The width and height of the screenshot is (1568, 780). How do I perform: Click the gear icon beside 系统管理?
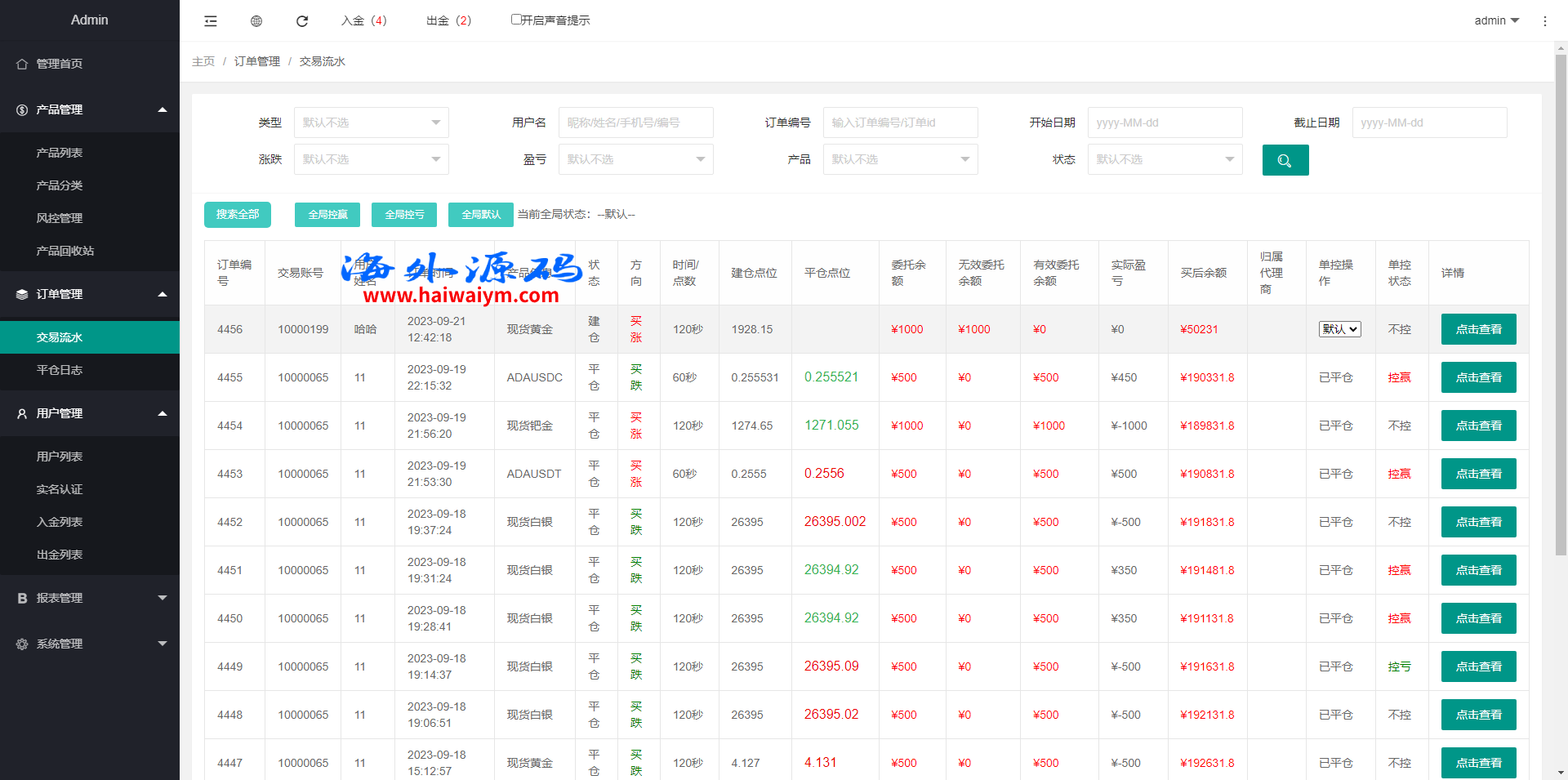coord(22,644)
